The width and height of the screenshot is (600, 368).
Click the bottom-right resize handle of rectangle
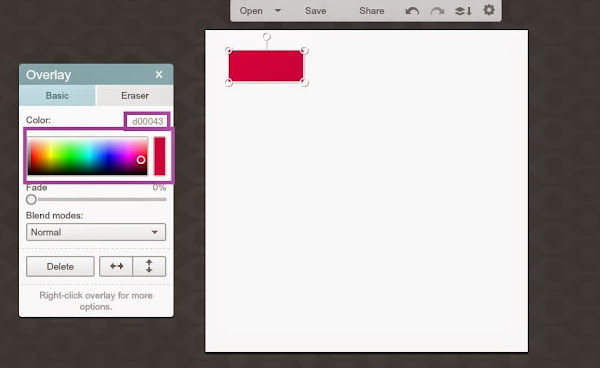pos(304,82)
